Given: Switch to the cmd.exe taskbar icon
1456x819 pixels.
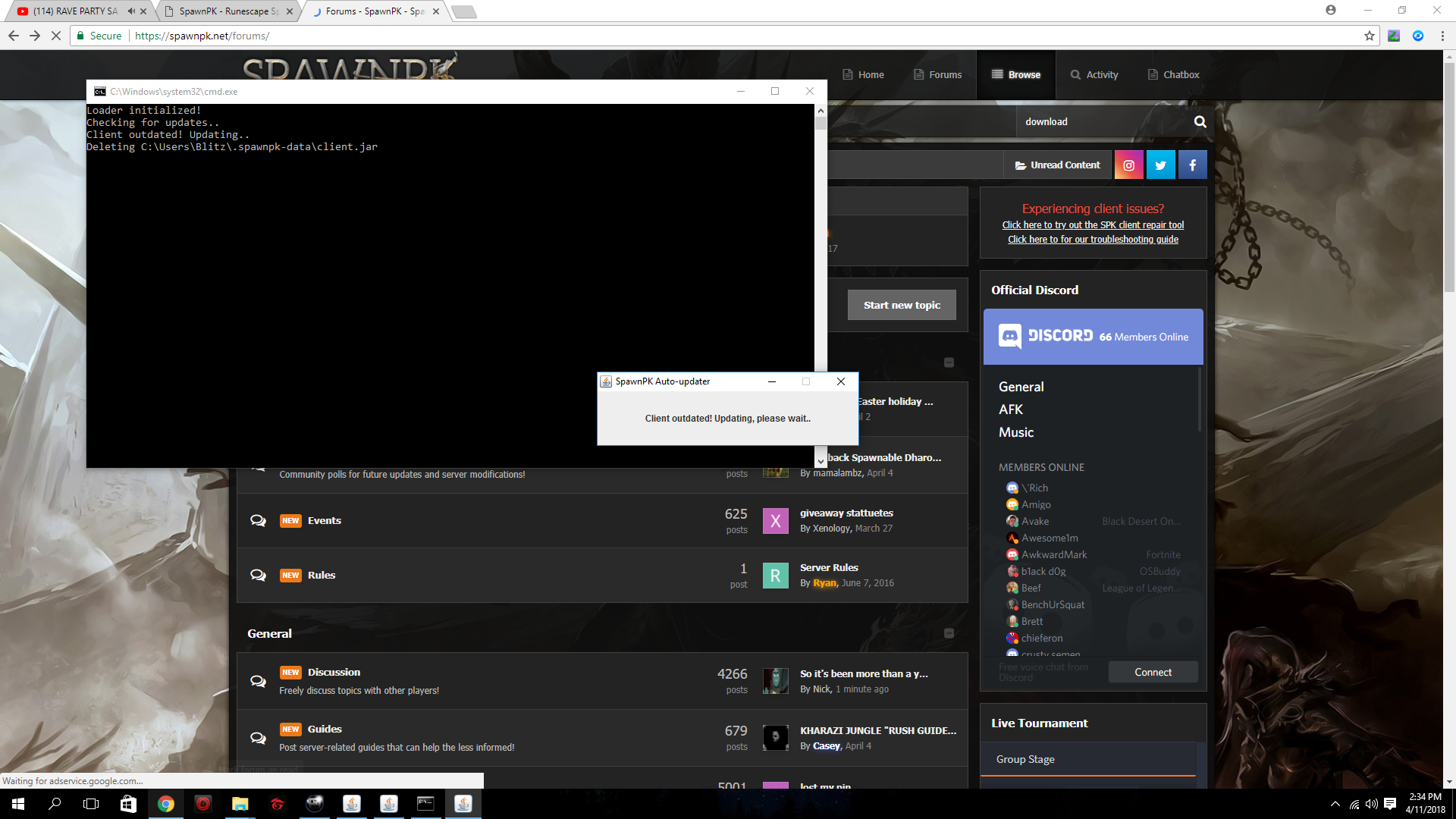Looking at the screenshot, I should (x=425, y=804).
